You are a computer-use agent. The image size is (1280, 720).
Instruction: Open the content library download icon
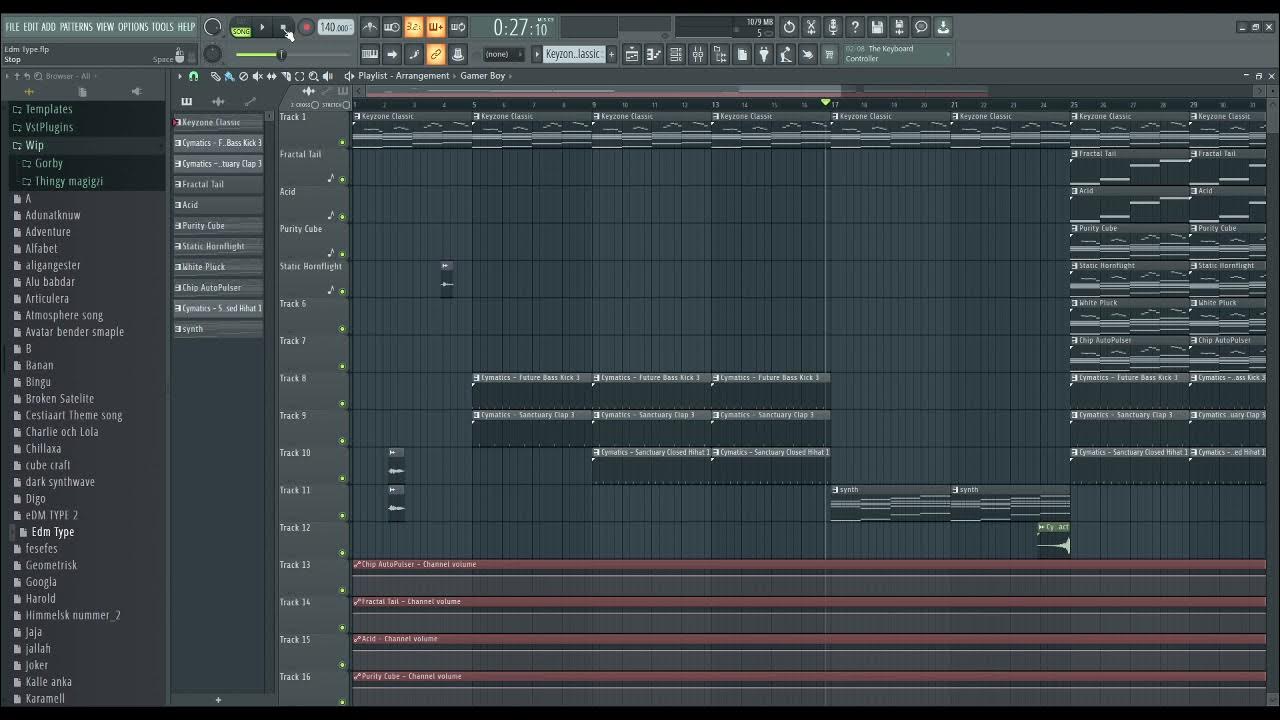coord(943,27)
